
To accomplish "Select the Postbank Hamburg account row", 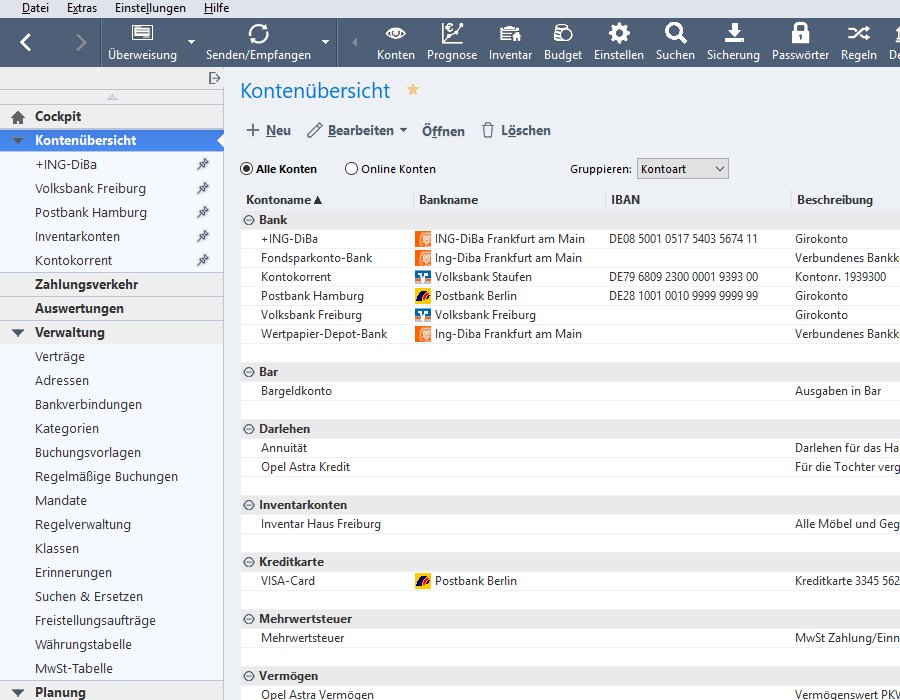I will [312, 296].
